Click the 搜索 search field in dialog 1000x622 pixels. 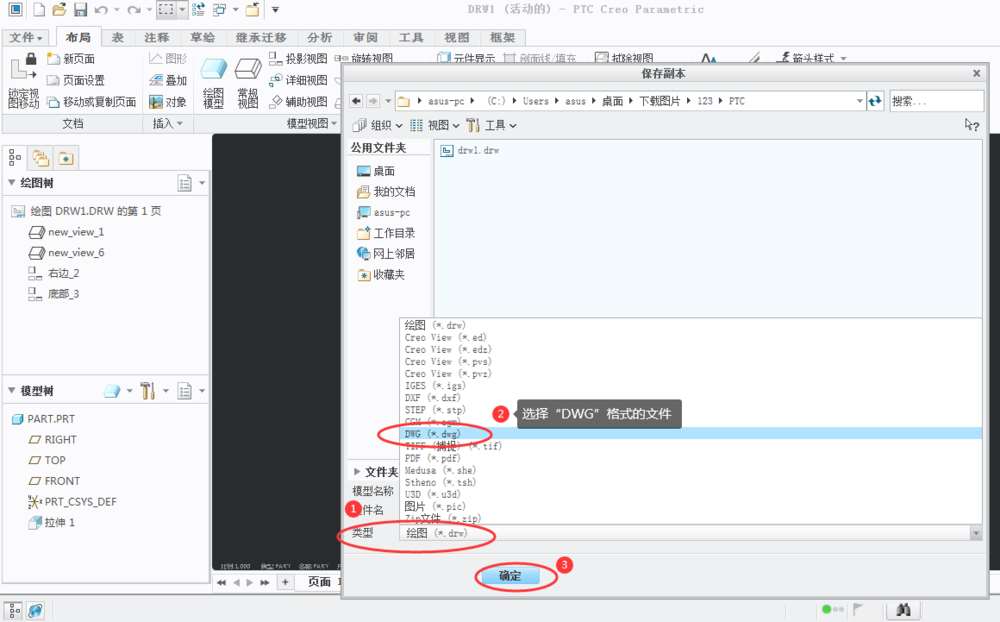pyautogui.click(x=935, y=101)
